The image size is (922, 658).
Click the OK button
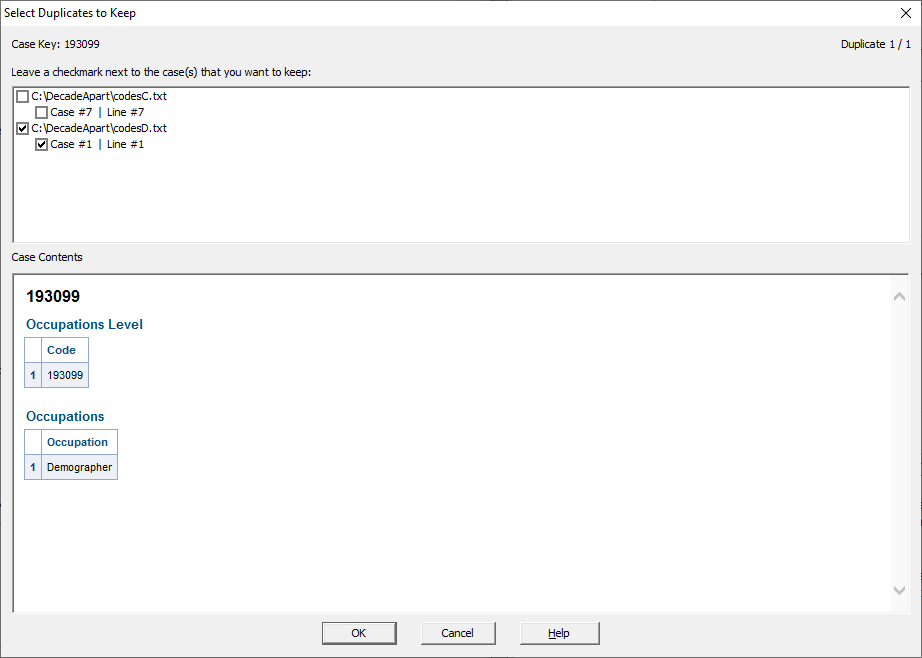tap(358, 632)
